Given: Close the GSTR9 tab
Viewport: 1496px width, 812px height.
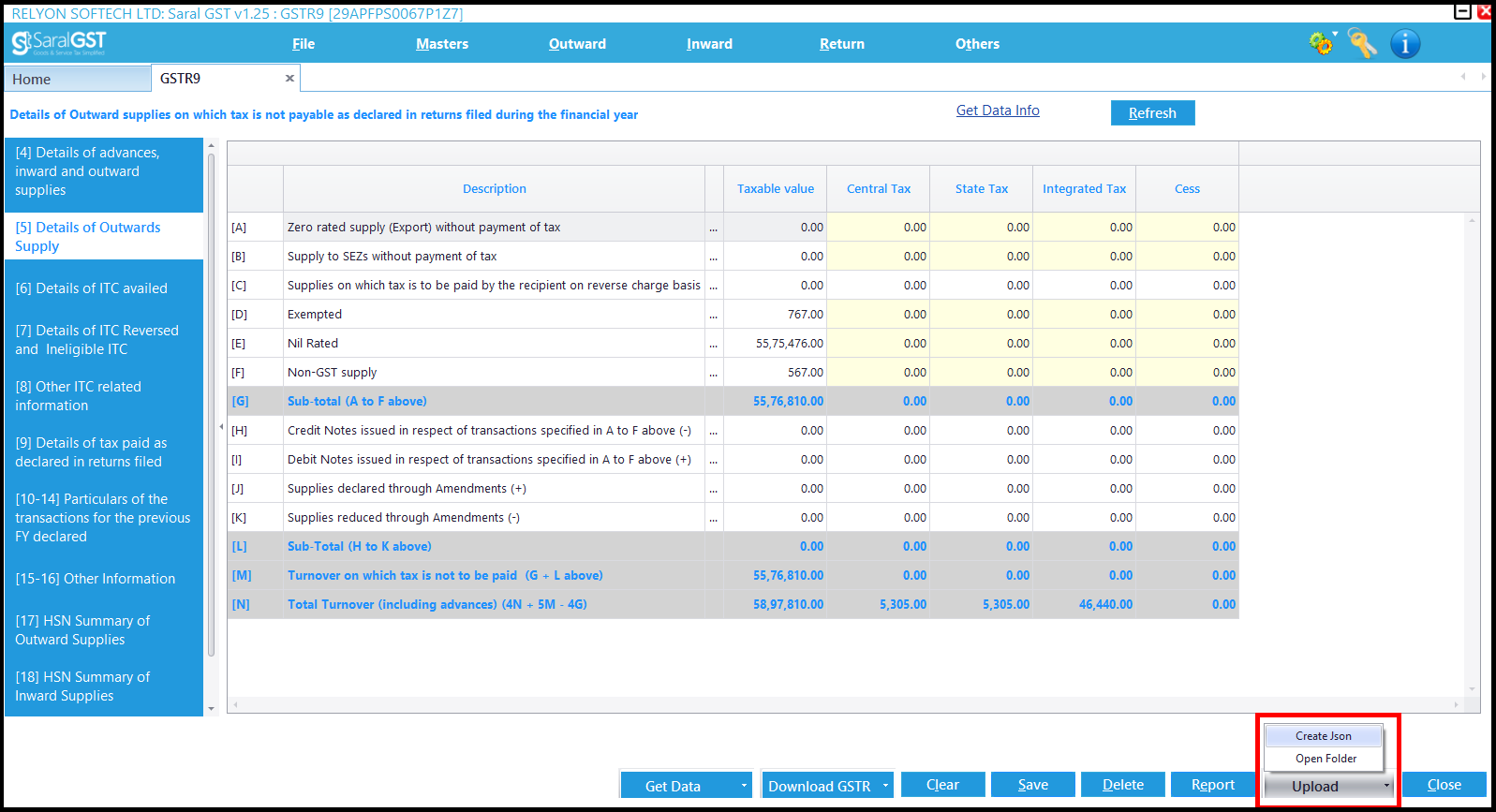Looking at the screenshot, I should point(289,79).
